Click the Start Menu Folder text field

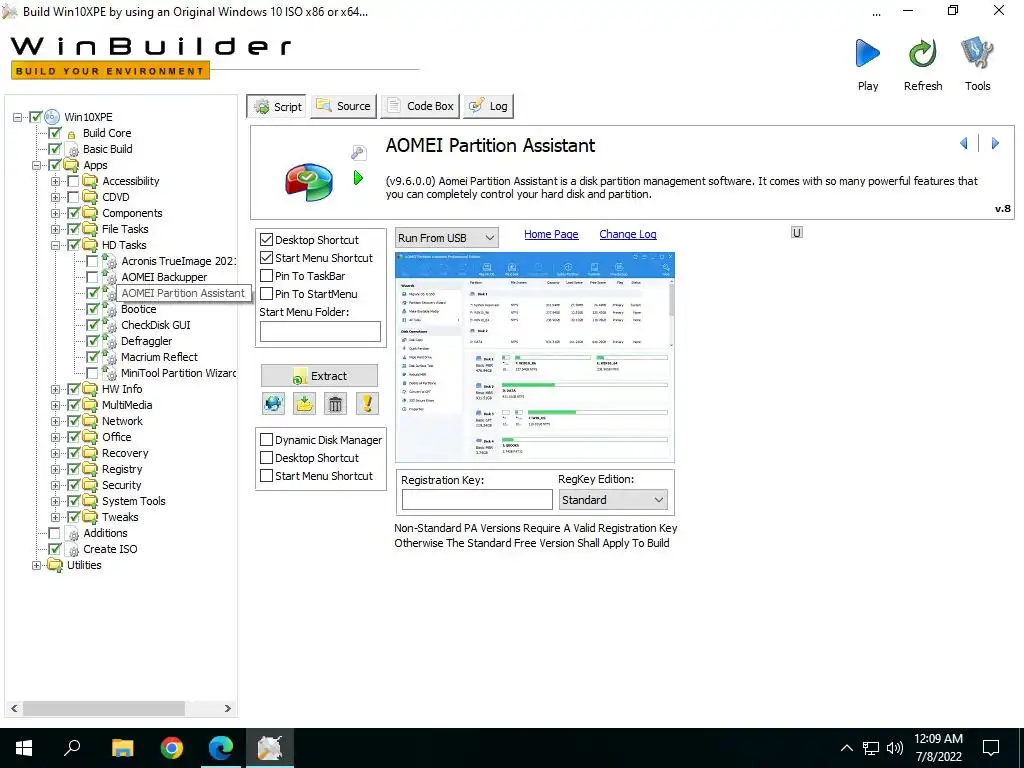click(x=320, y=332)
